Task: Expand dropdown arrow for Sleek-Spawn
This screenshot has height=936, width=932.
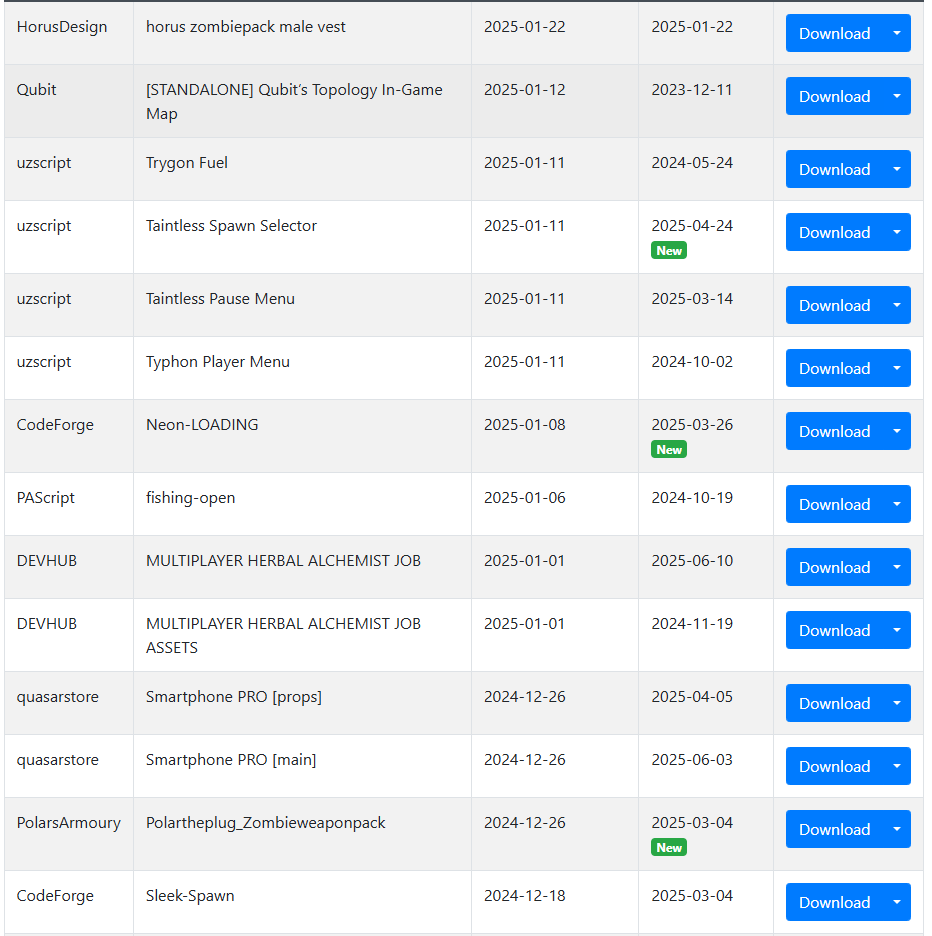Action: (x=897, y=902)
